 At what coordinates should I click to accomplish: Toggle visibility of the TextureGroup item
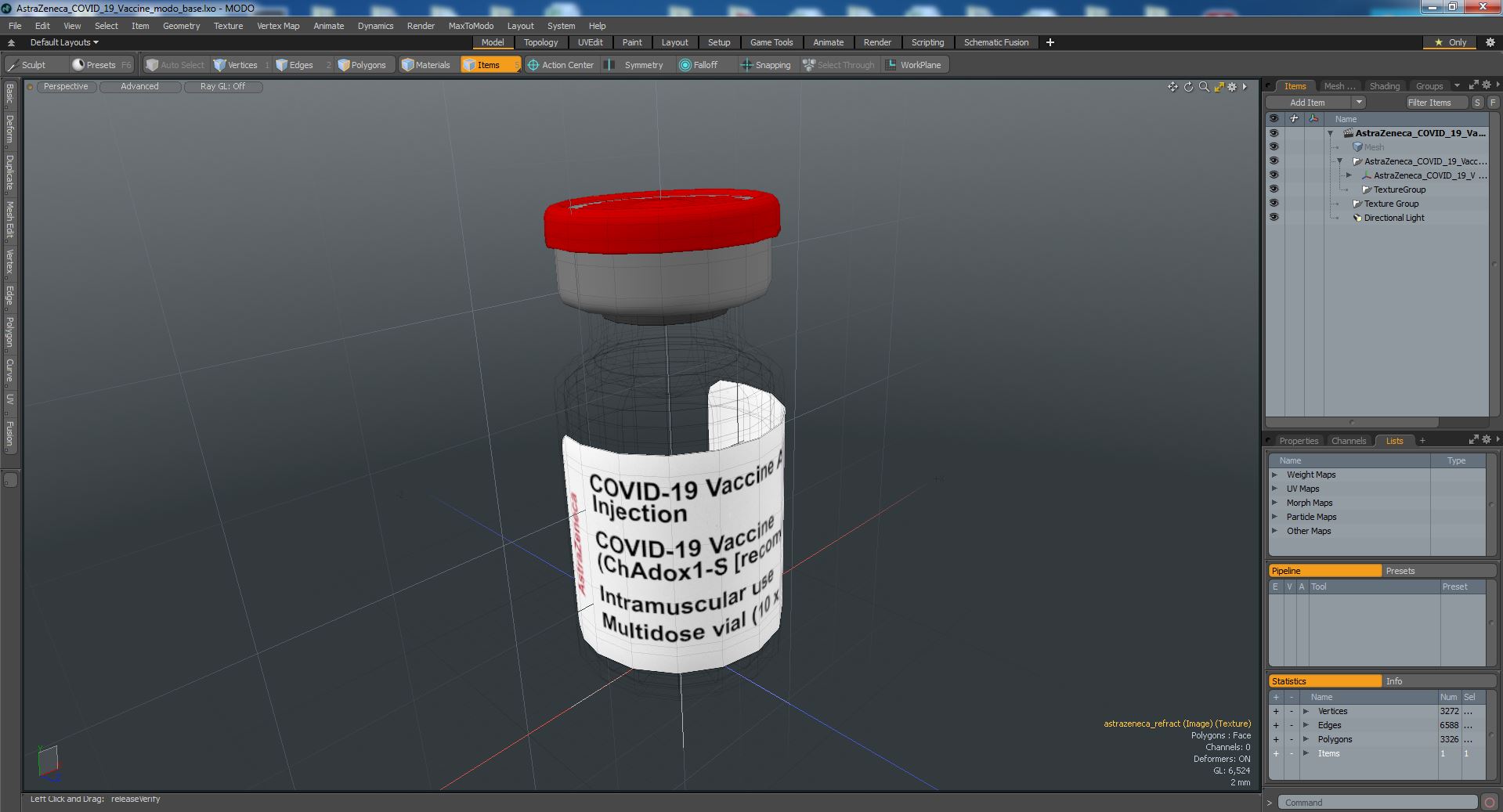click(x=1274, y=189)
